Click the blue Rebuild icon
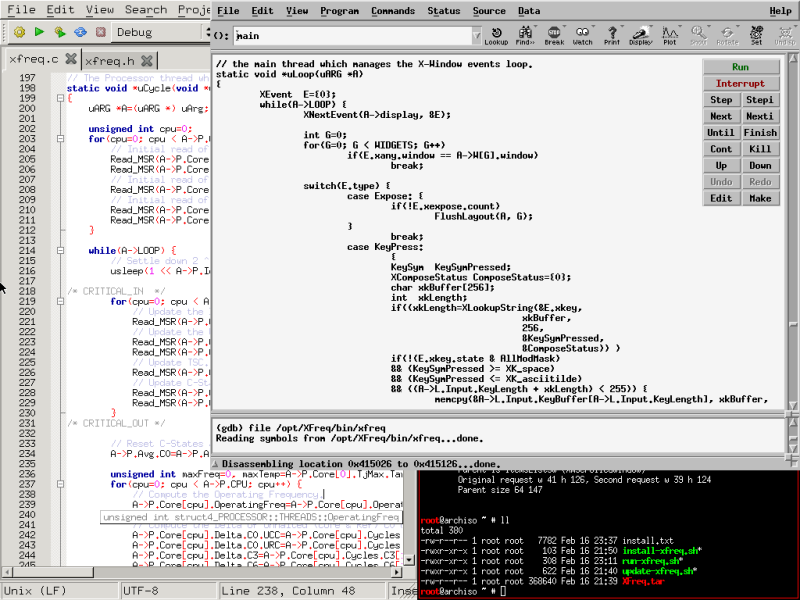The image size is (800, 600). (x=80, y=32)
